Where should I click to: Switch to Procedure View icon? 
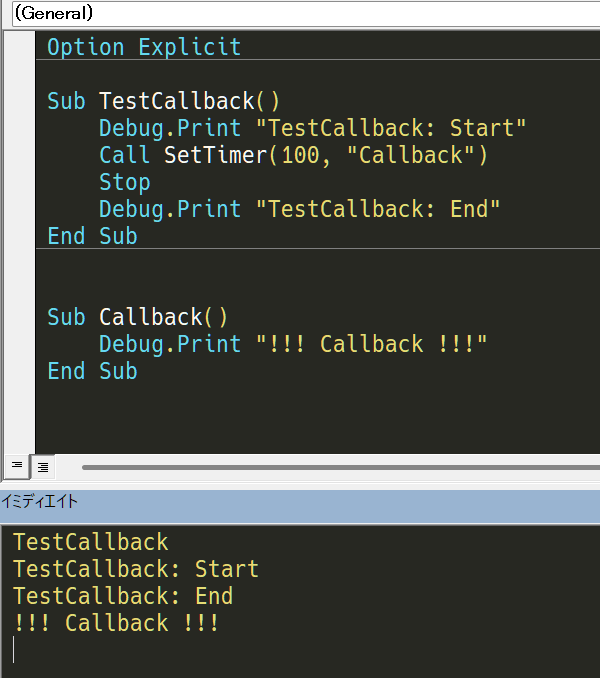17,466
